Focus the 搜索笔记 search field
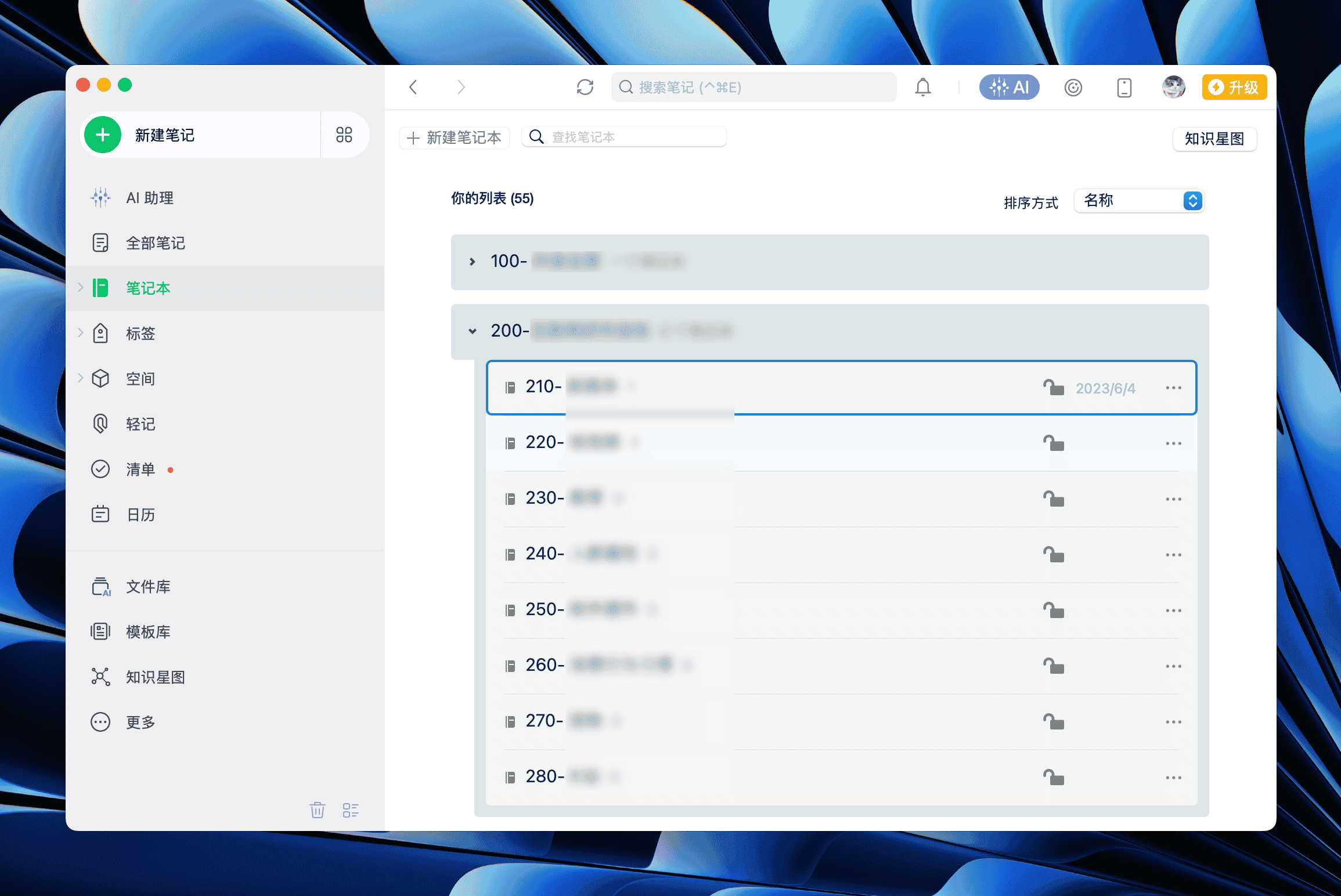Viewport: 1341px width, 896px height. coord(754,87)
